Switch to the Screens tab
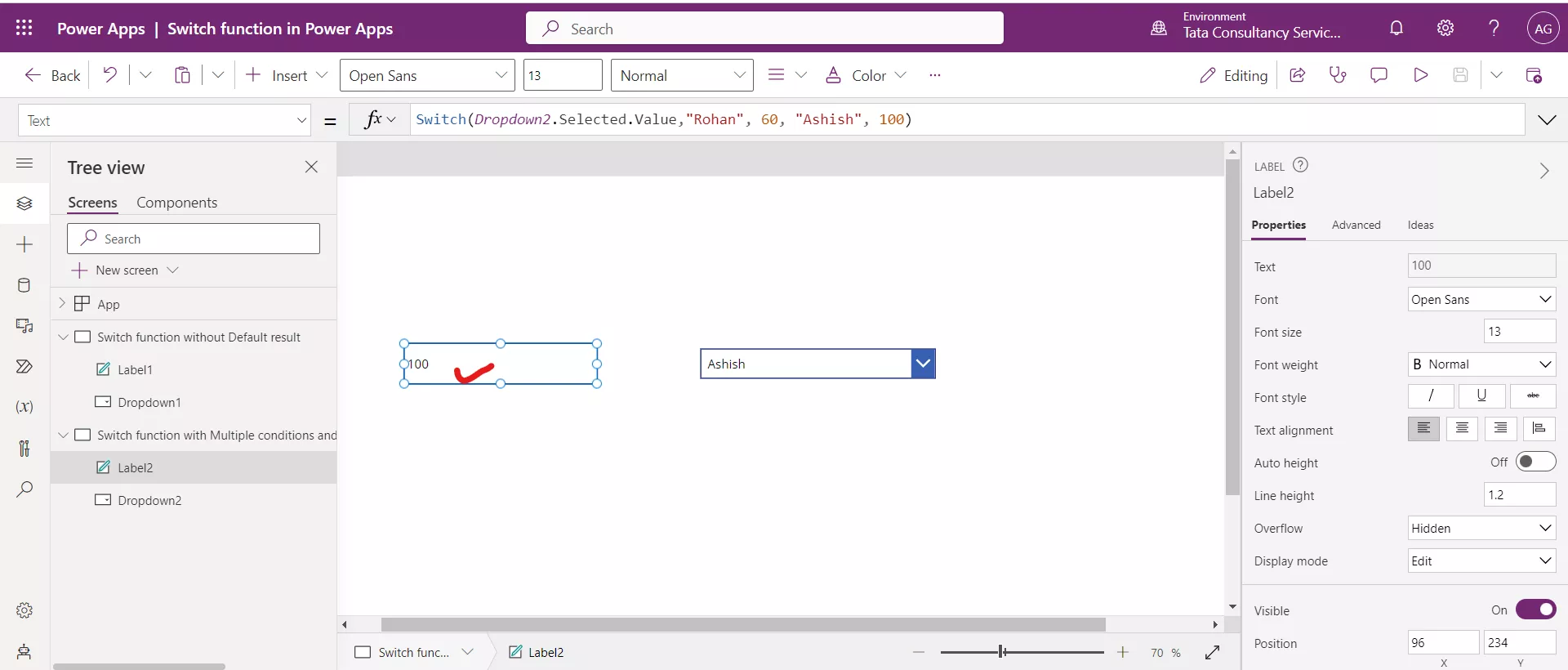This screenshot has width=1568, height=670. pos(92,203)
